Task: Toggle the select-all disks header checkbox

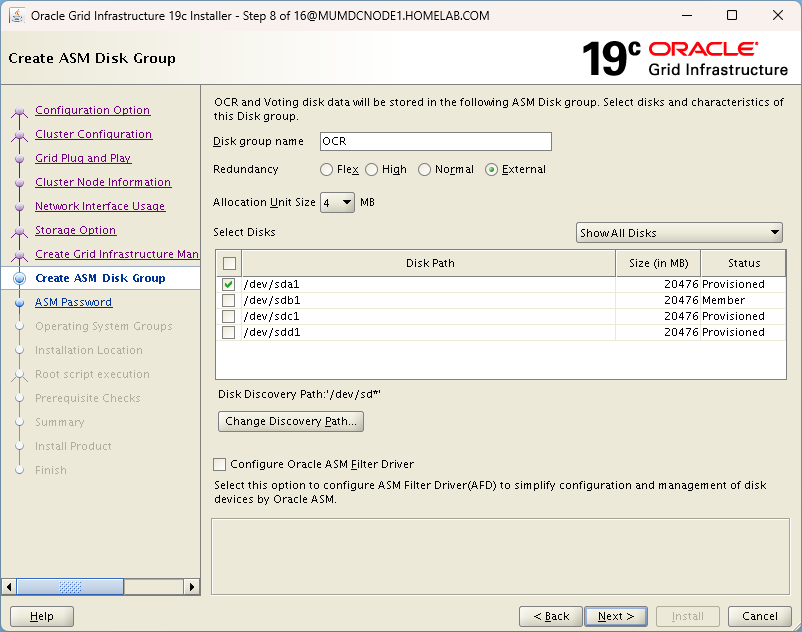Action: 229,263
